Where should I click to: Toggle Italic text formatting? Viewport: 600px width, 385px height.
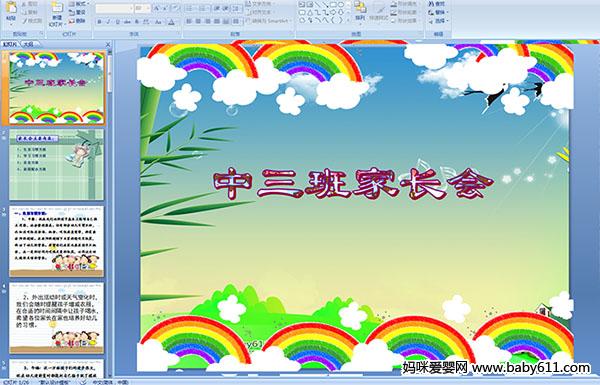click(x=108, y=22)
